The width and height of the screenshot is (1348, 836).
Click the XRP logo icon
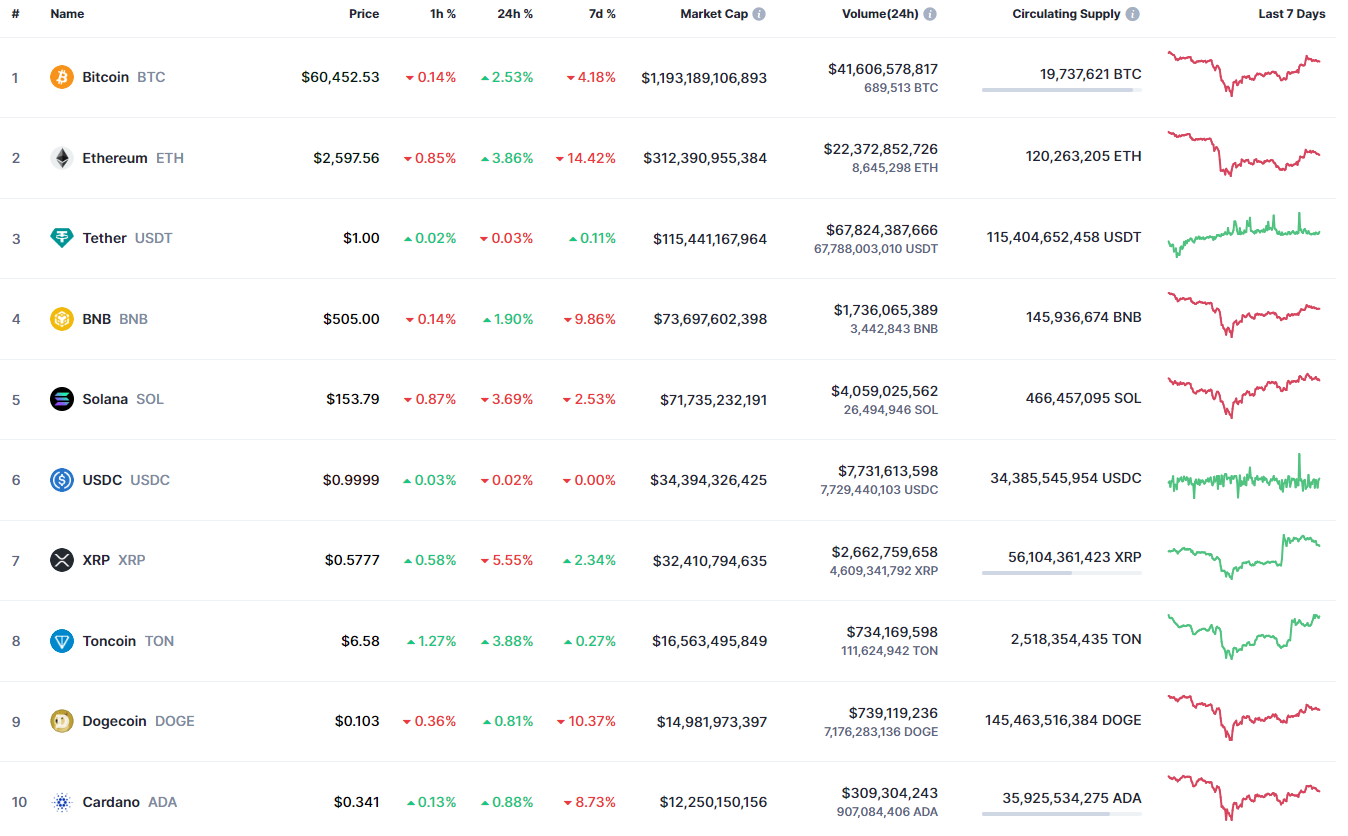pos(62,560)
